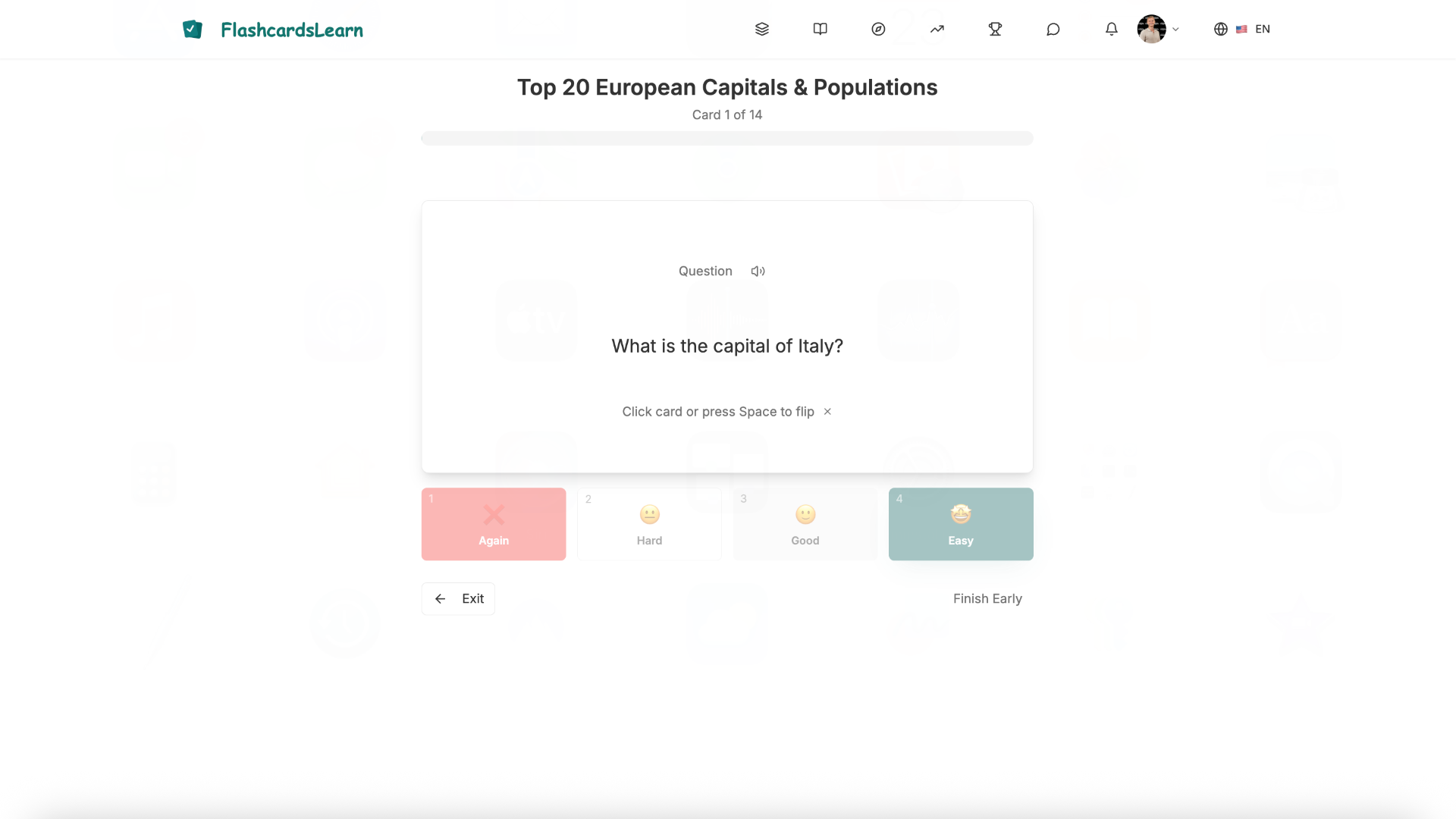Rate the card as Again

(494, 524)
